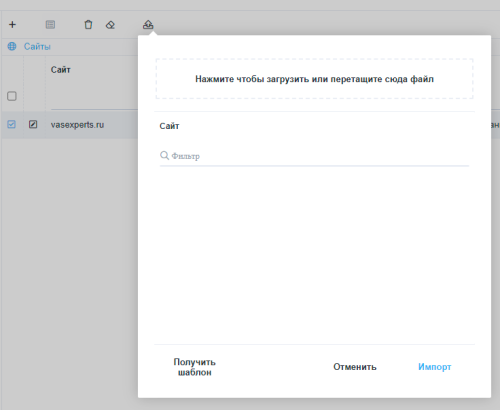Click the file upload drop zone area
Viewport: 500px width, 410px height.
pyautogui.click(x=314, y=79)
